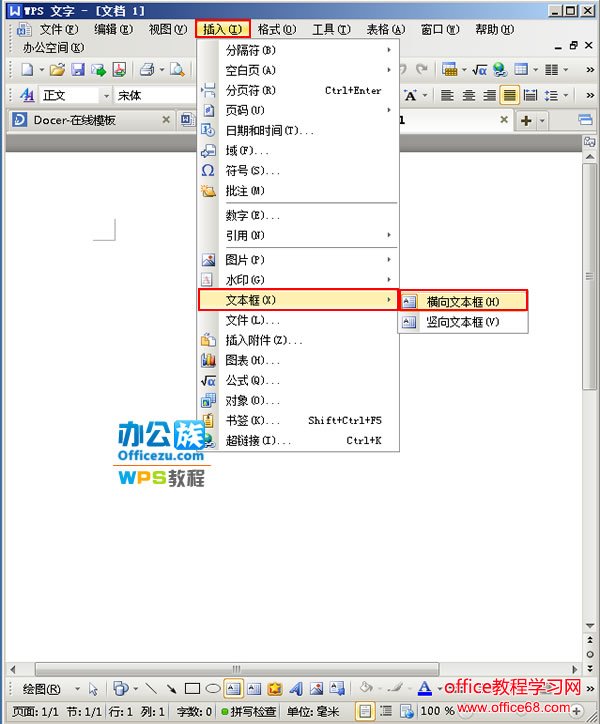The height and width of the screenshot is (724, 600).
Task: Click the center align icon
Action: [468, 95]
